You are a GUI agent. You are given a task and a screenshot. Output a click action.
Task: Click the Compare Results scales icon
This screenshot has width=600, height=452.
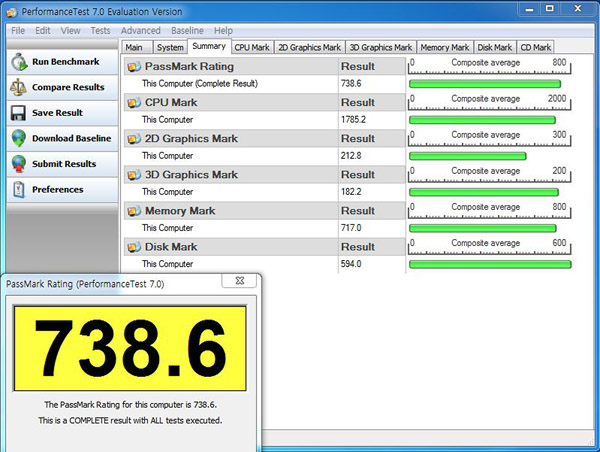tap(18, 87)
